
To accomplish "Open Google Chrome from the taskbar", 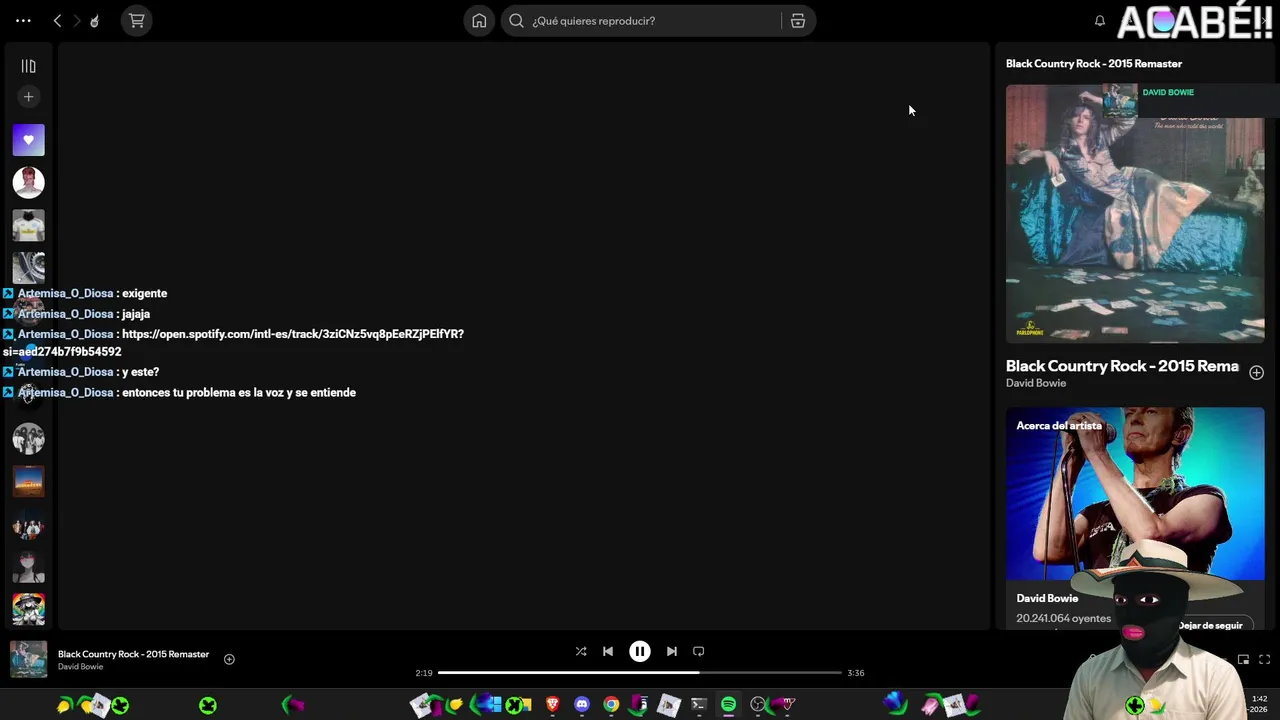I will click(611, 705).
